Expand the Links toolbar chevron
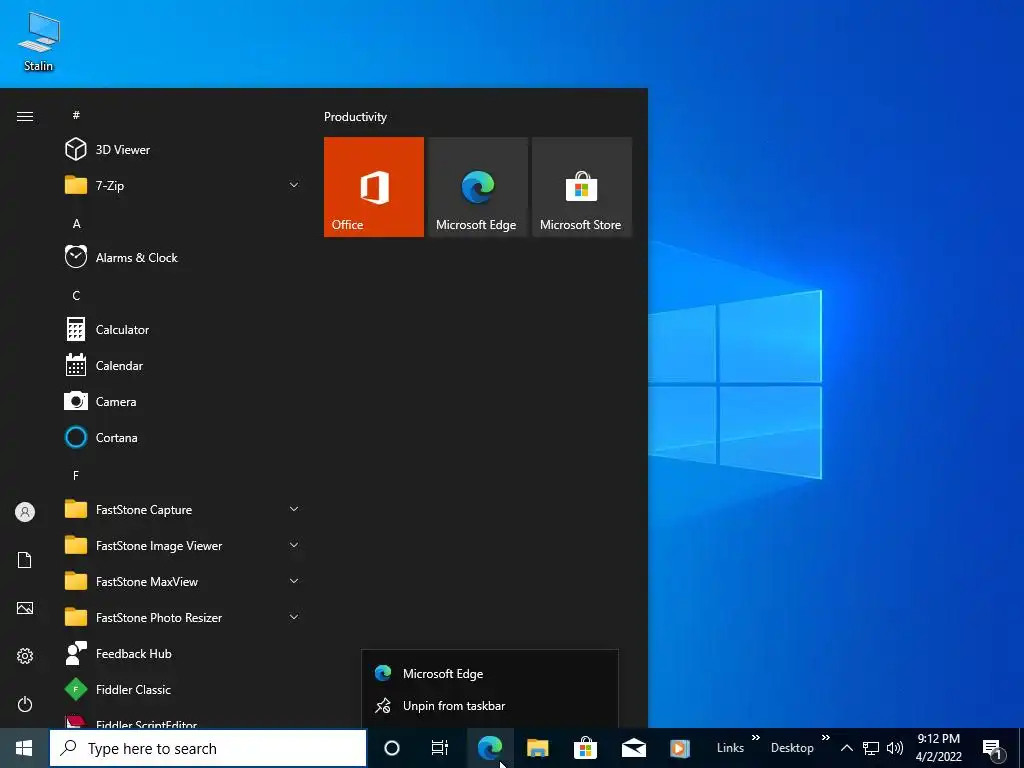This screenshot has height=768, width=1024. point(756,738)
